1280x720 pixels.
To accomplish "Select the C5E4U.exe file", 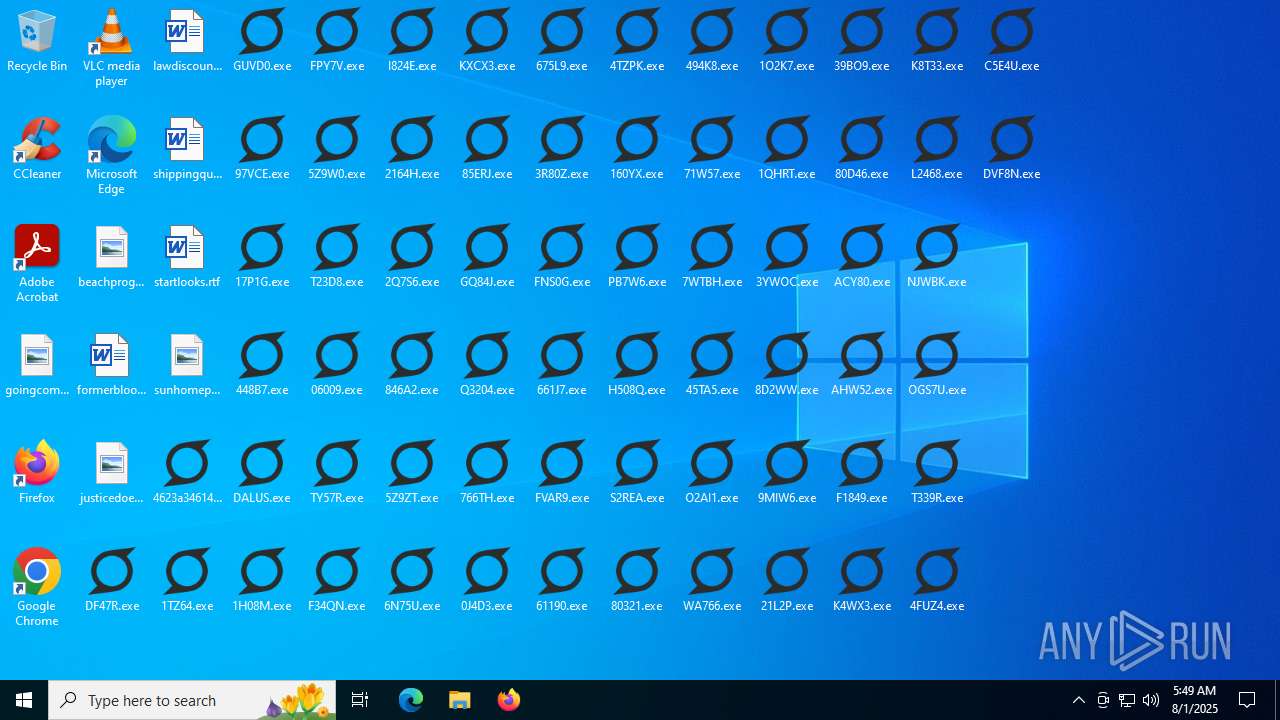I will [x=1012, y=42].
